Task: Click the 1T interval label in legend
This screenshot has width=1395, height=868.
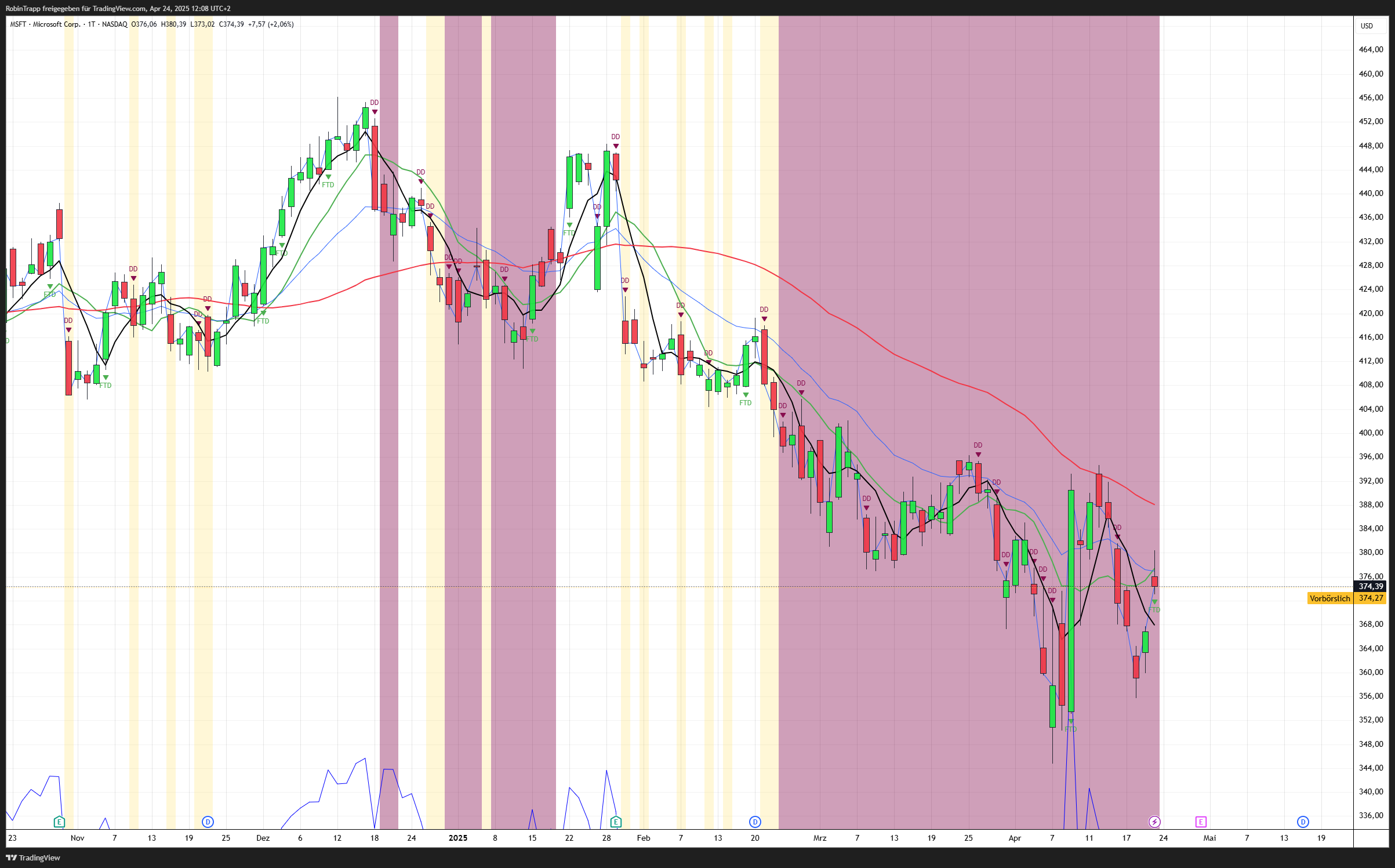Action: (x=92, y=24)
